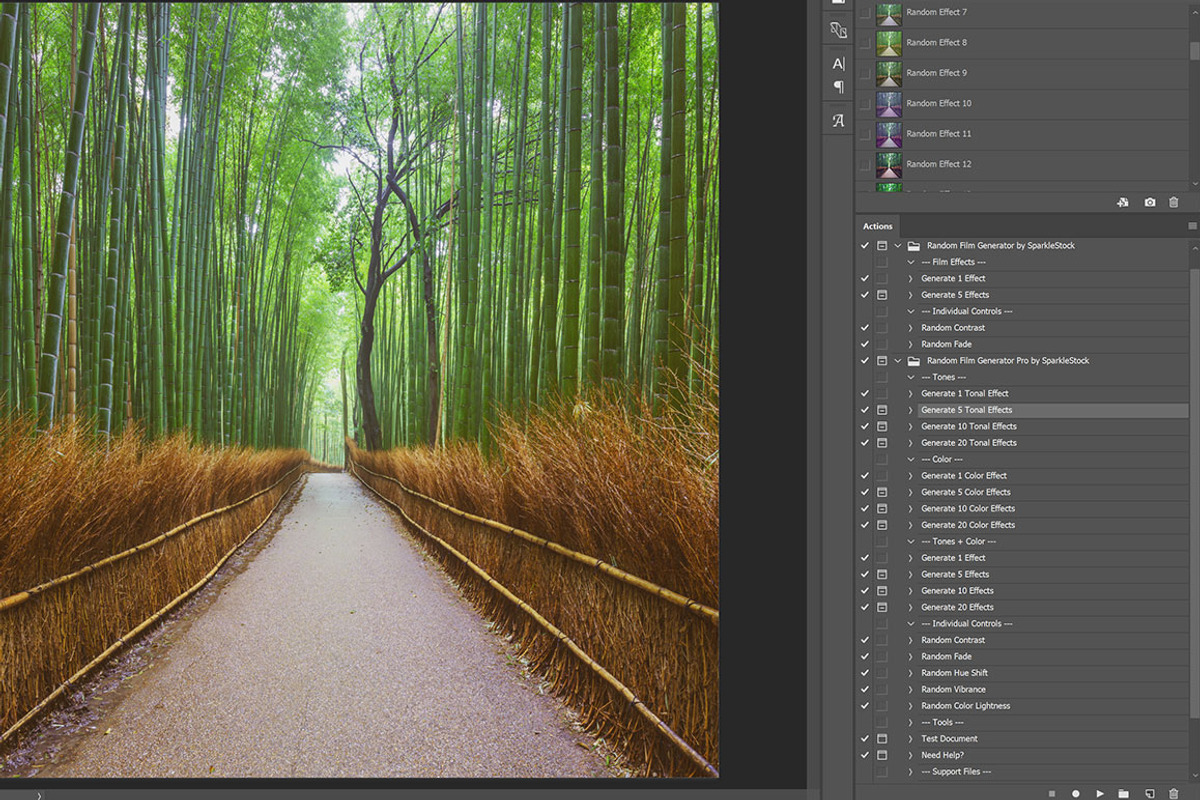
Task: Expand the Generate 10 Tonal Effects action
Action: tap(911, 426)
